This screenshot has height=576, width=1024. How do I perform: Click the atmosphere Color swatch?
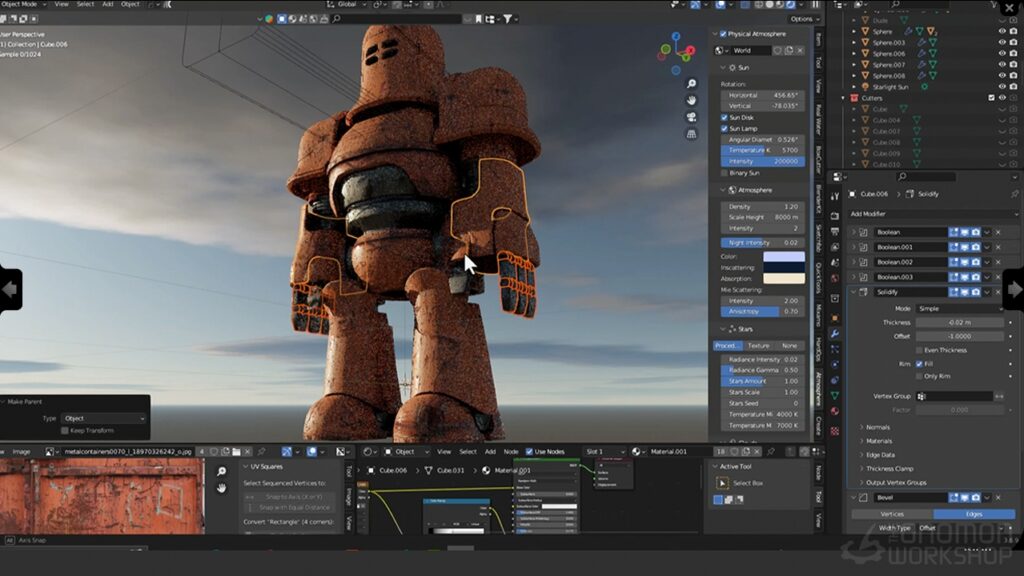click(784, 257)
